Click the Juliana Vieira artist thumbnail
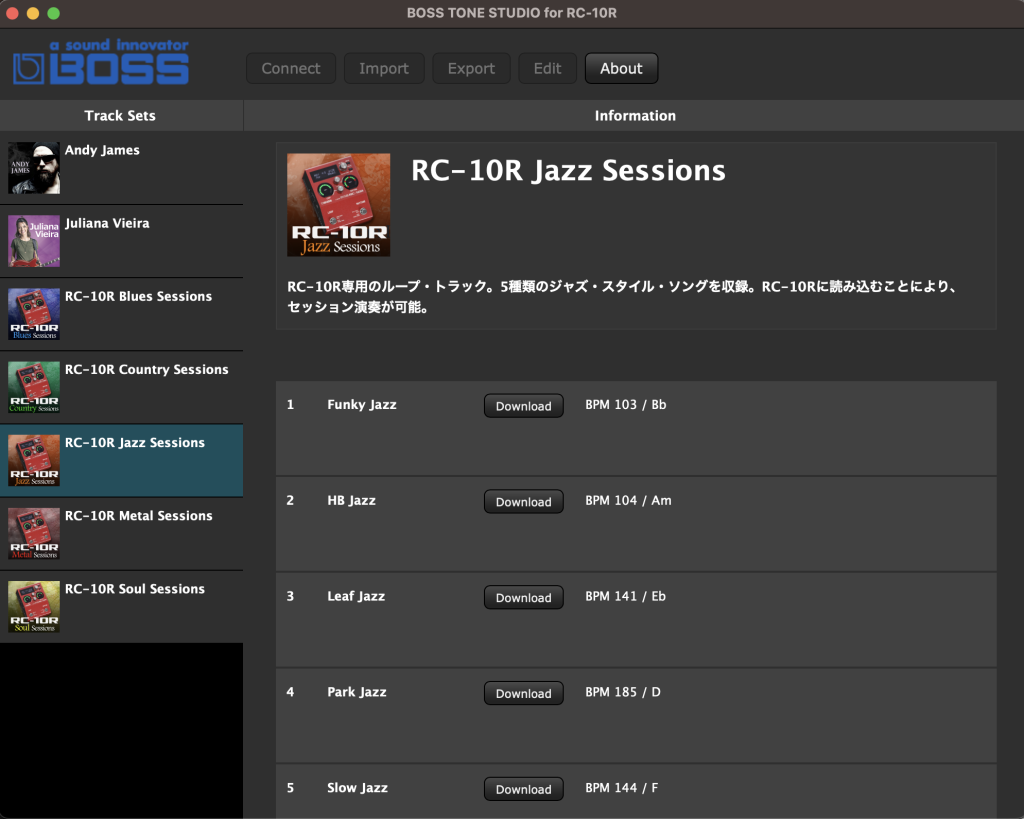The image size is (1024, 819). coord(34,241)
